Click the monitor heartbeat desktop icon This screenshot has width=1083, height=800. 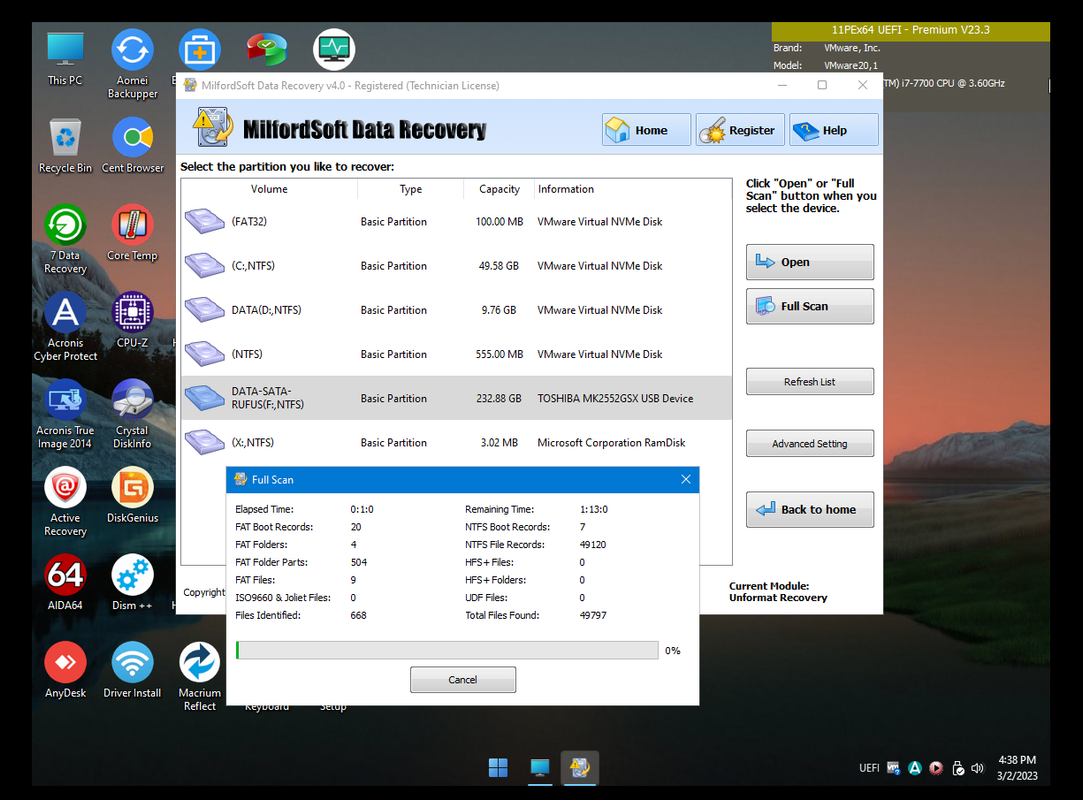pos(334,50)
